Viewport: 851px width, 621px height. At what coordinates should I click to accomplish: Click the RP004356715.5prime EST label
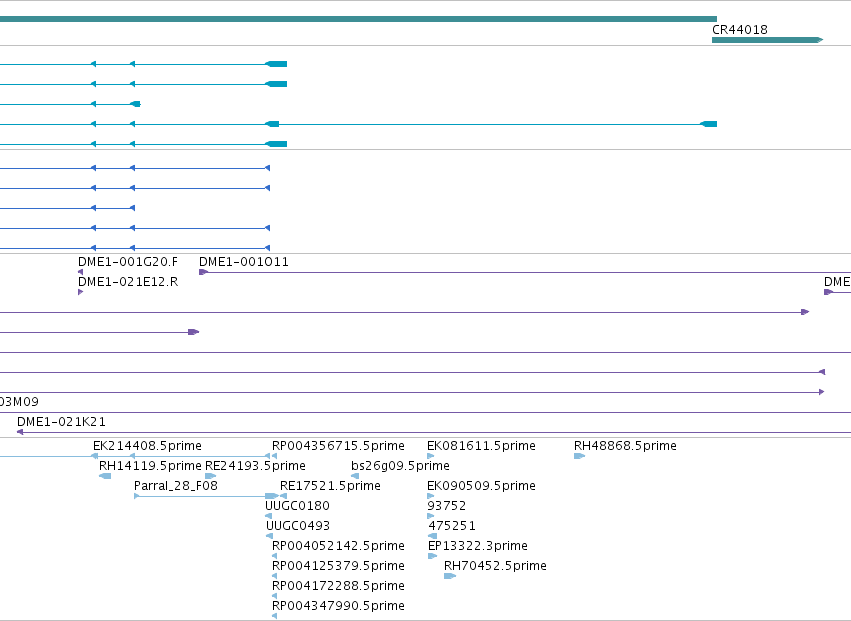[x=338, y=446]
